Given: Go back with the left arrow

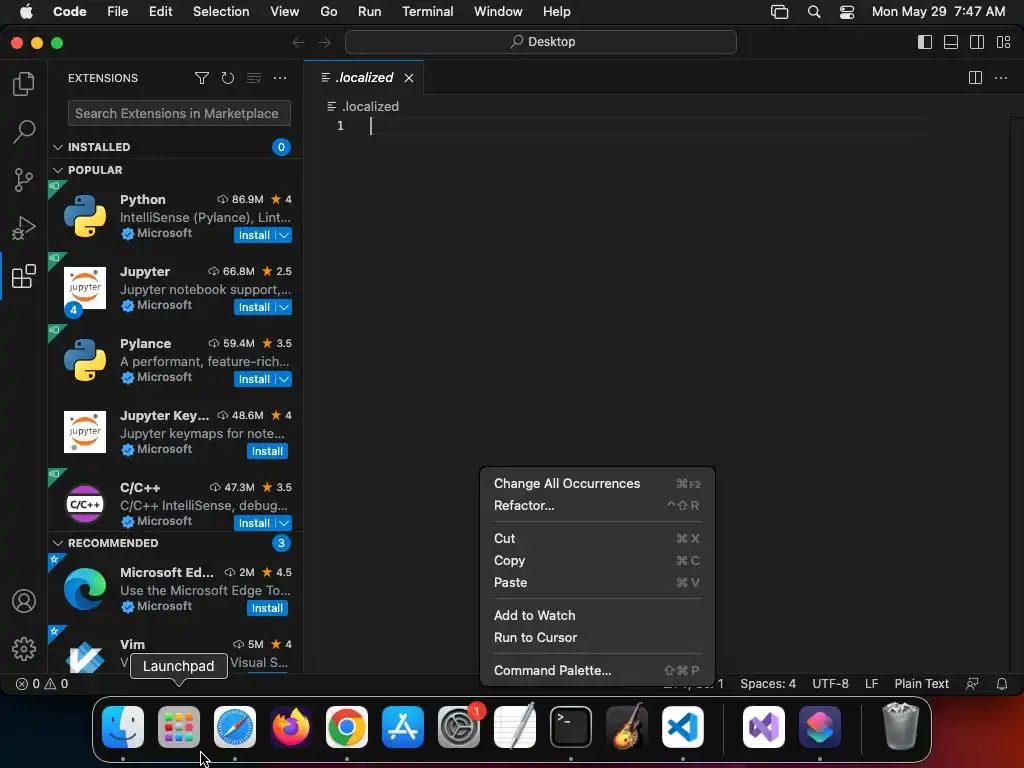Looking at the screenshot, I should (298, 42).
